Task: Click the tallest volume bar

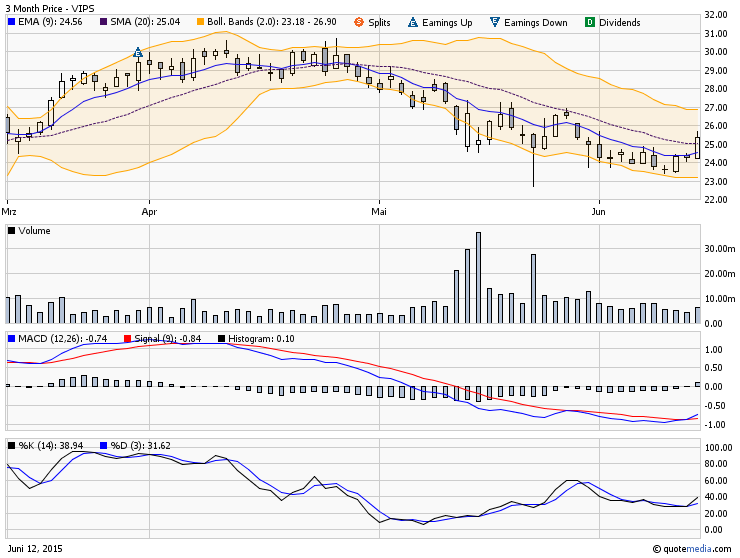Action: [478, 278]
